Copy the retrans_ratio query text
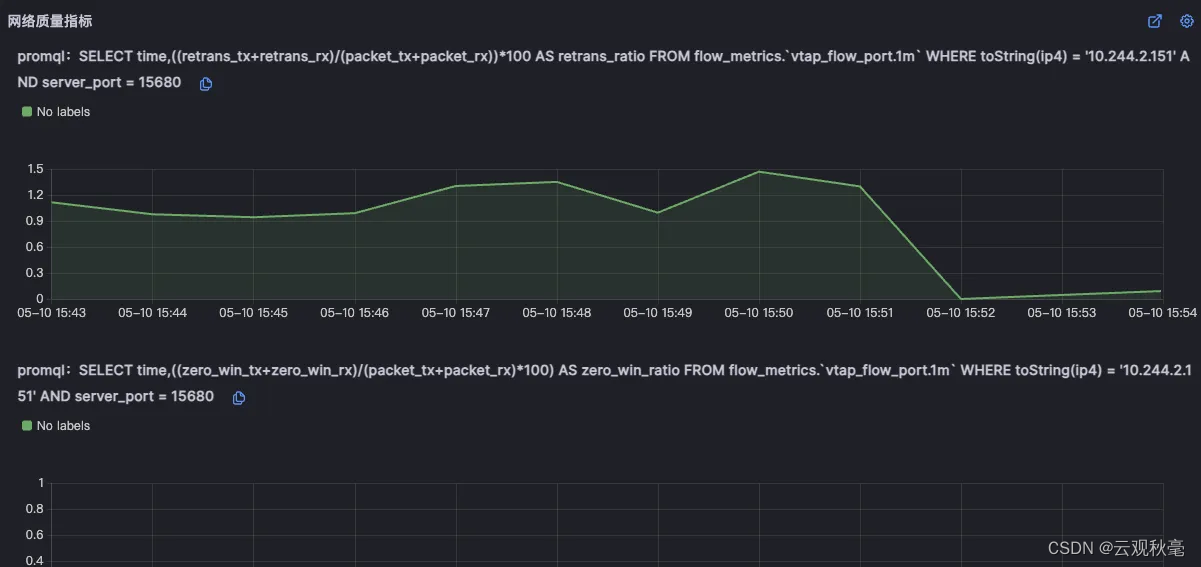This screenshot has width=1201, height=567. pyautogui.click(x=206, y=84)
